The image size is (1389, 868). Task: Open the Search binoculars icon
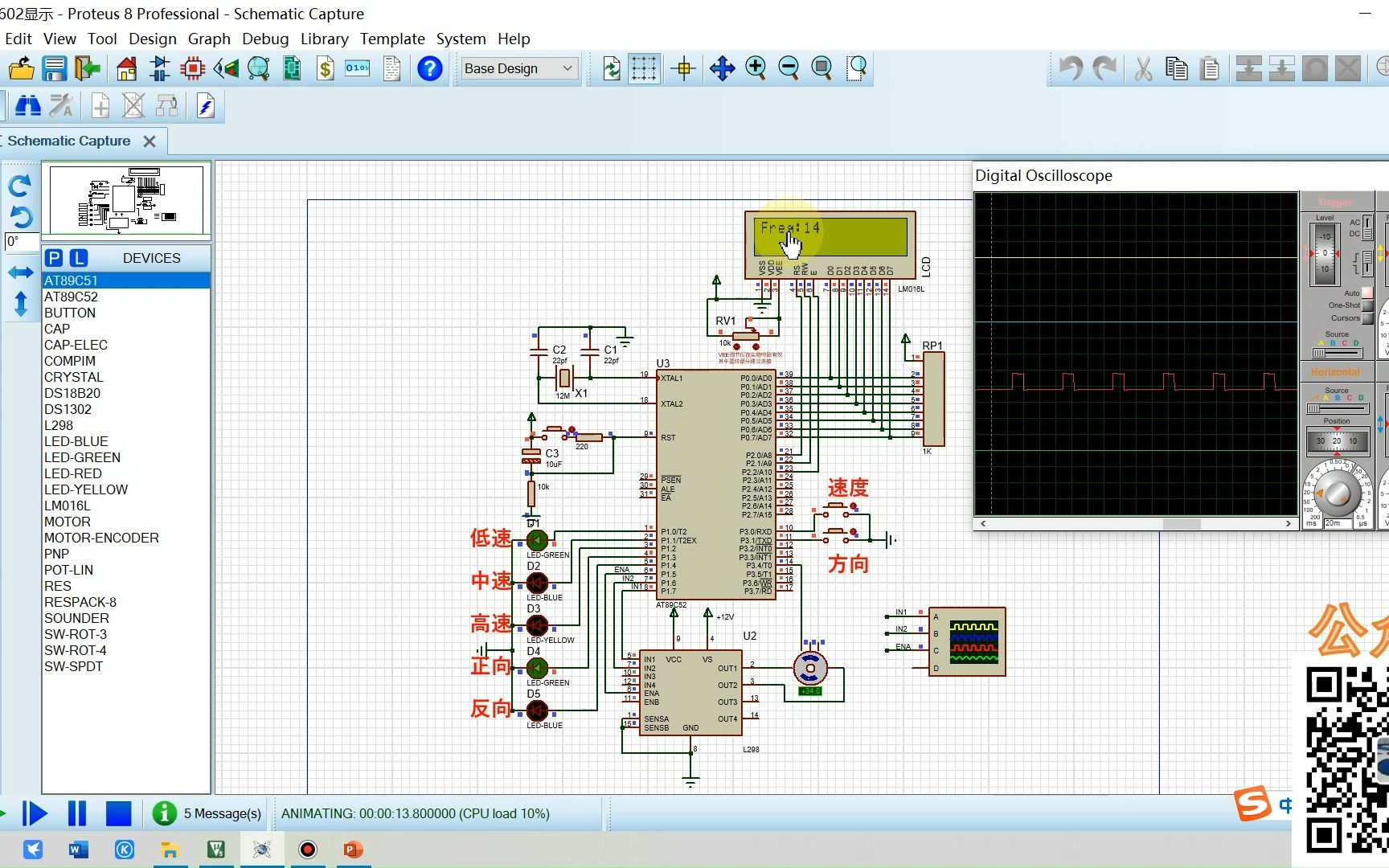point(28,105)
